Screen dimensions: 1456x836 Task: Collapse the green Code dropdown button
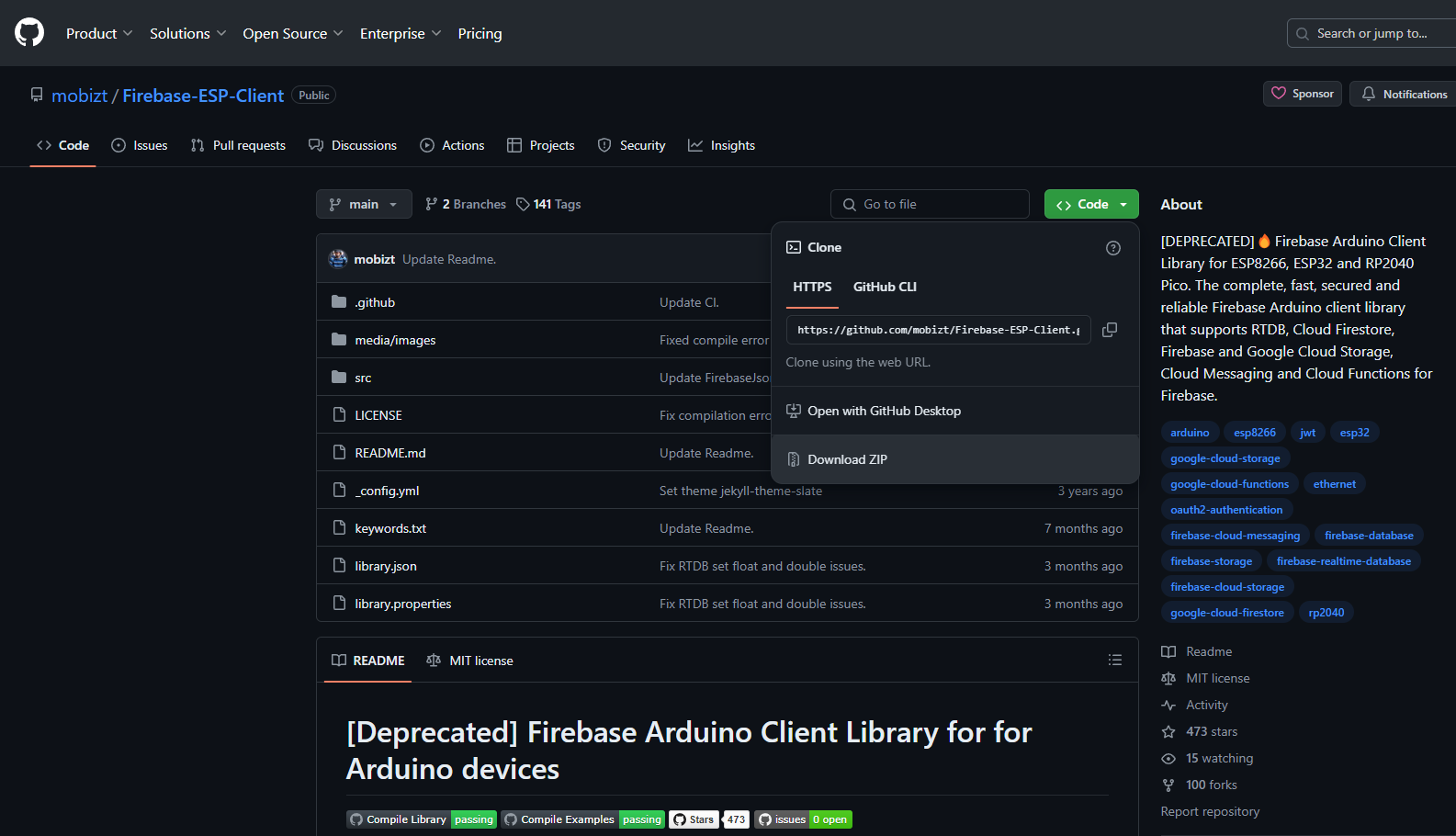[x=1091, y=204]
